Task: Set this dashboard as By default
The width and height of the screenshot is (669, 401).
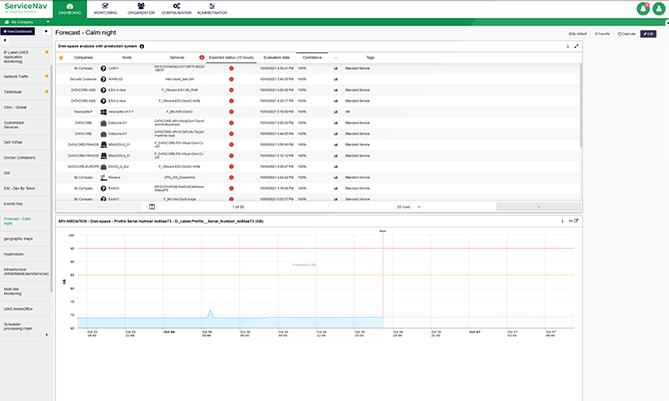Action: click(x=578, y=34)
